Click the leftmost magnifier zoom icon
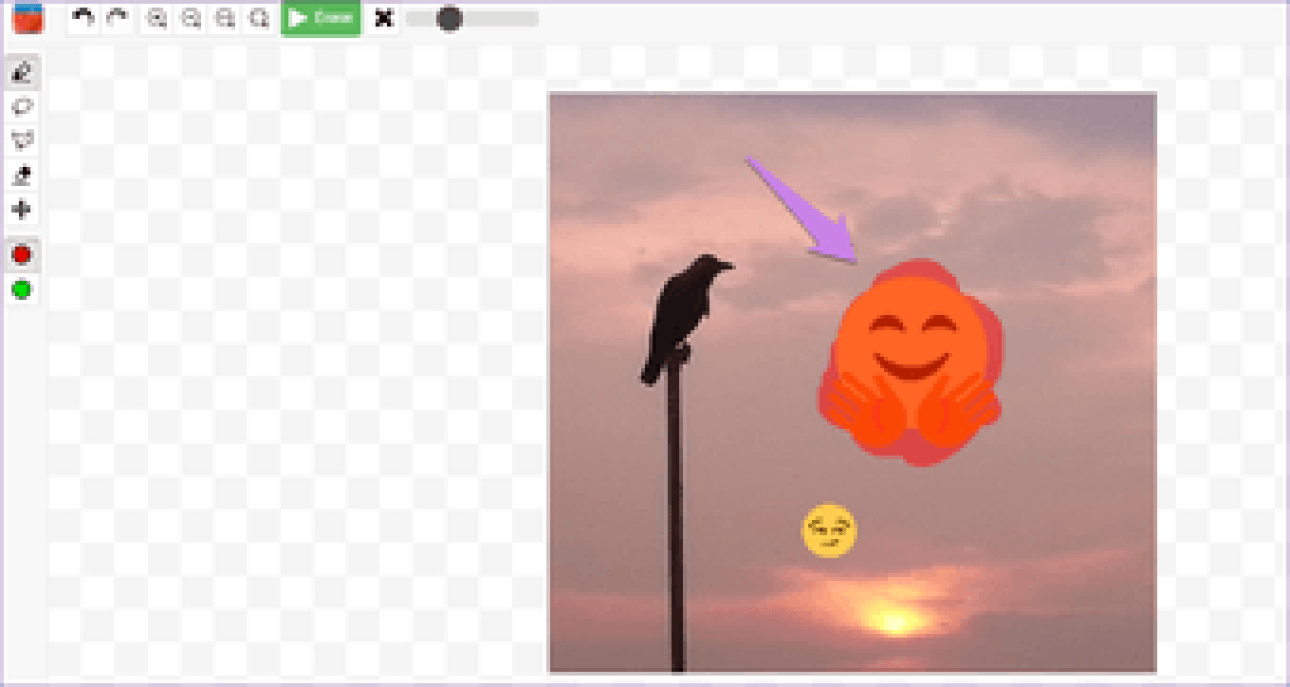1290x687 pixels. point(157,18)
